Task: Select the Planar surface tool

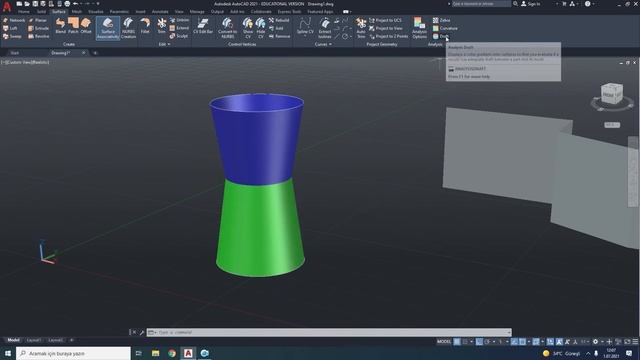Action: click(x=38, y=20)
